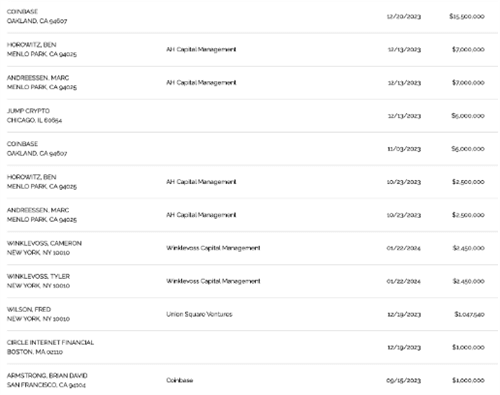Open WILSON, FRED donor entry
The image size is (500, 395).
pyautogui.click(x=29, y=309)
